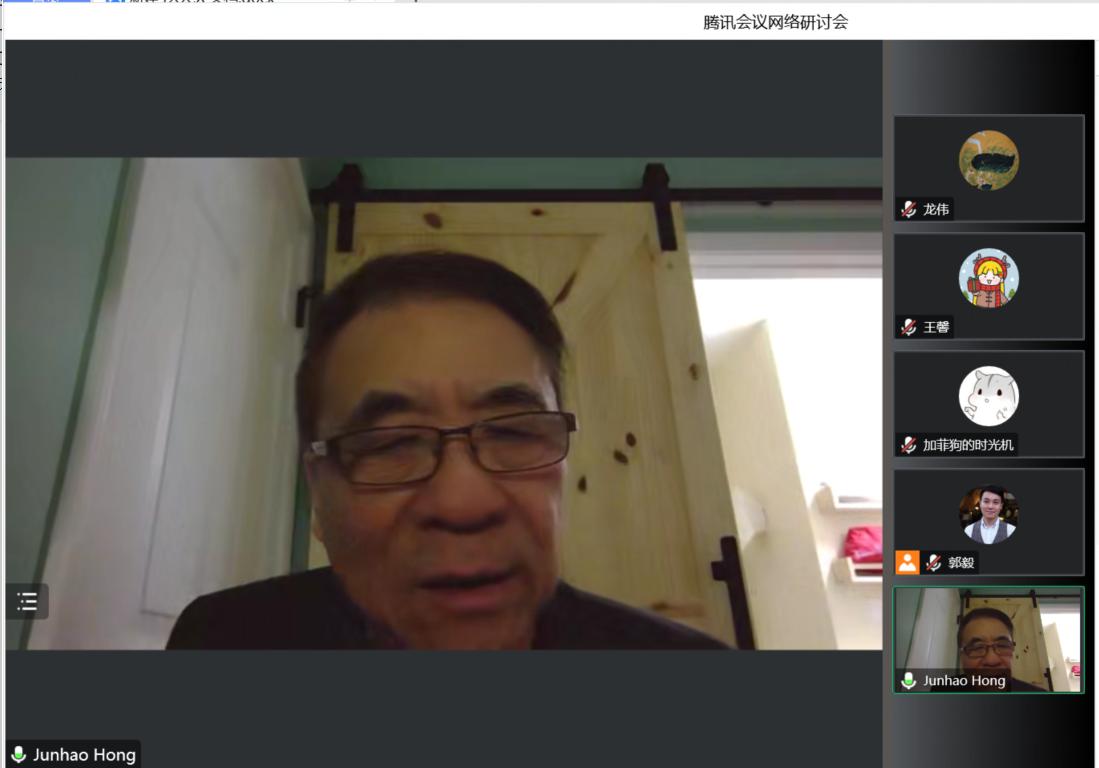Click muted mic icon next to 加菲狗的时光机
This screenshot has height=768, width=1099.
(x=908, y=445)
